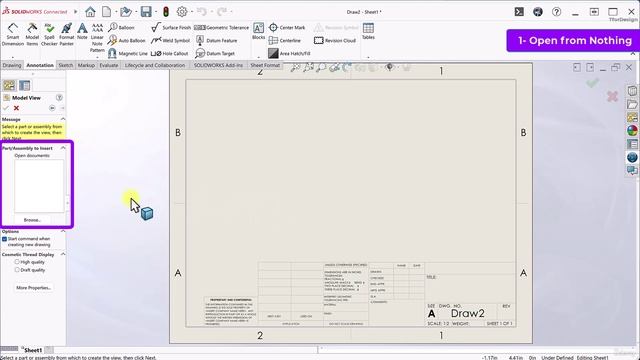Open the New document dropdown arrow
Image resolution: width=640 pixels, height=360 pixels.
pos(116,12)
